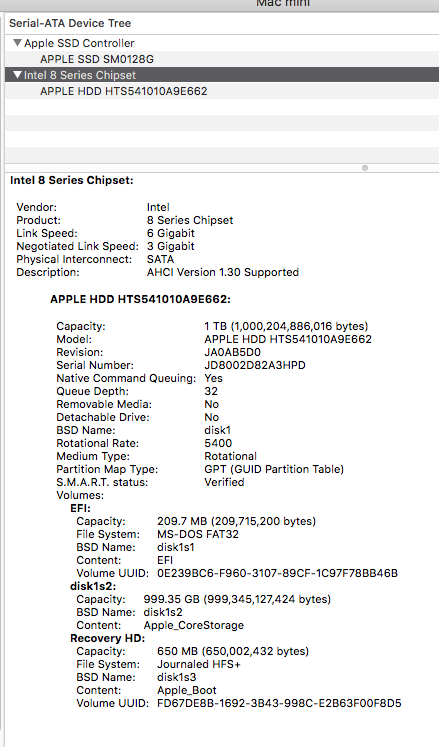Screen dimensions: 439x747
Task: Click the Queue Depth value '32'
Action: [211, 391]
